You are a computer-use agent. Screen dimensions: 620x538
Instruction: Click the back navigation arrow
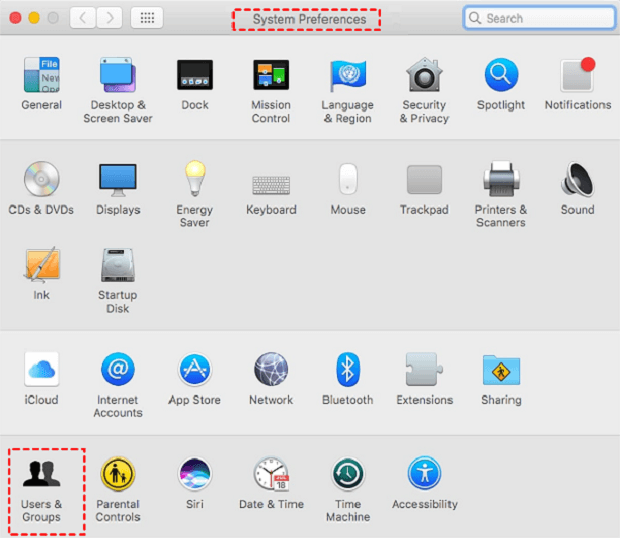81,18
